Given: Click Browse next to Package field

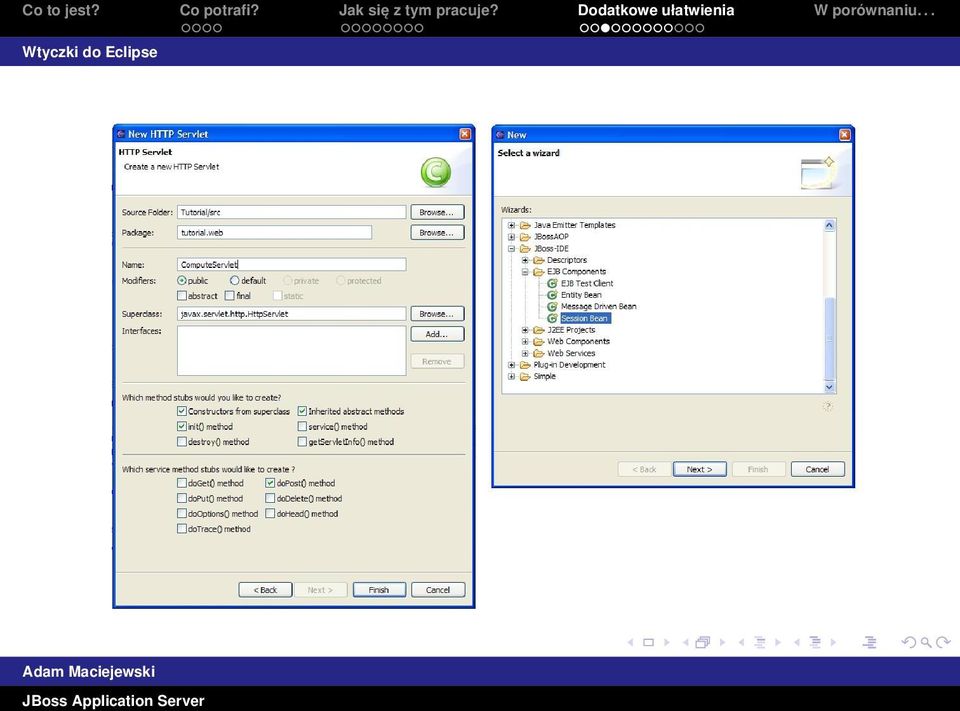Looking at the screenshot, I should (437, 233).
